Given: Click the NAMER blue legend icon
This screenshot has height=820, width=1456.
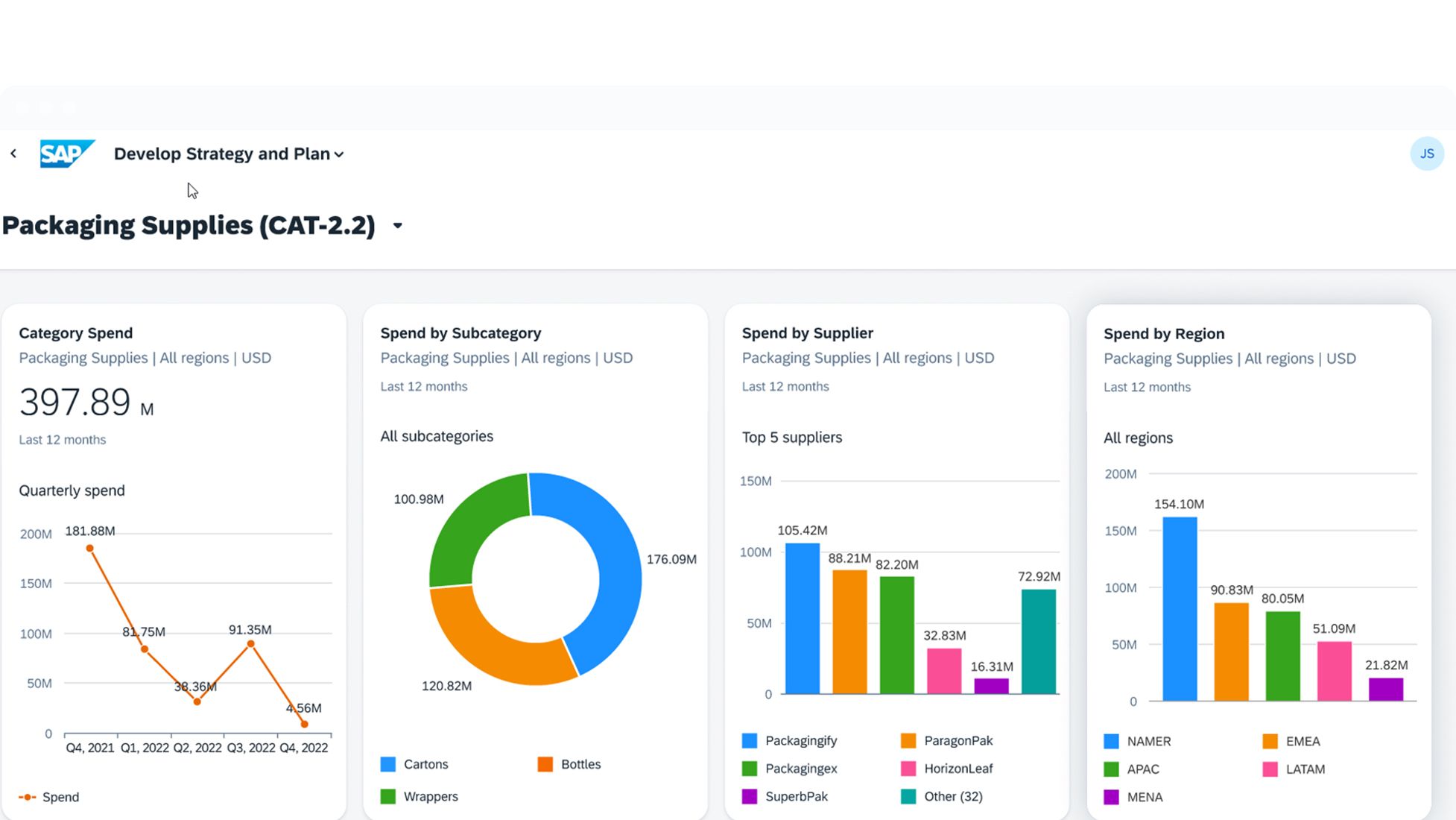Looking at the screenshot, I should point(1111,741).
